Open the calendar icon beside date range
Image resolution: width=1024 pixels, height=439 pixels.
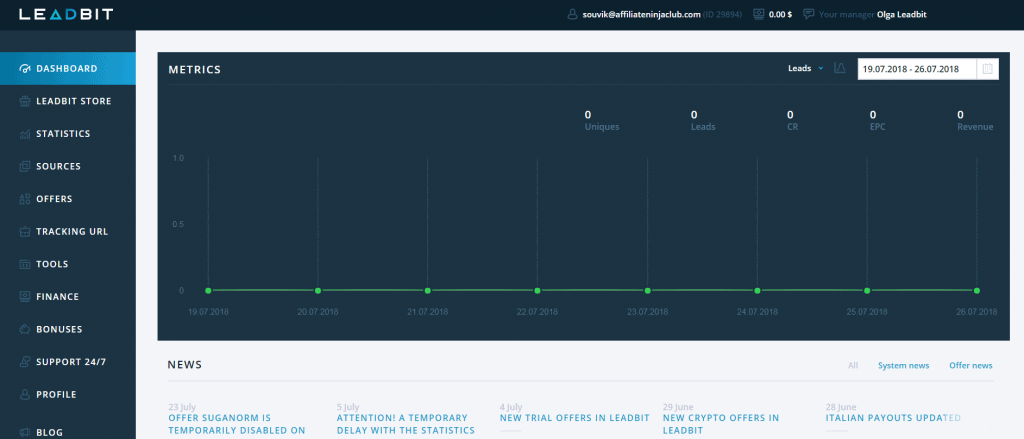point(987,69)
